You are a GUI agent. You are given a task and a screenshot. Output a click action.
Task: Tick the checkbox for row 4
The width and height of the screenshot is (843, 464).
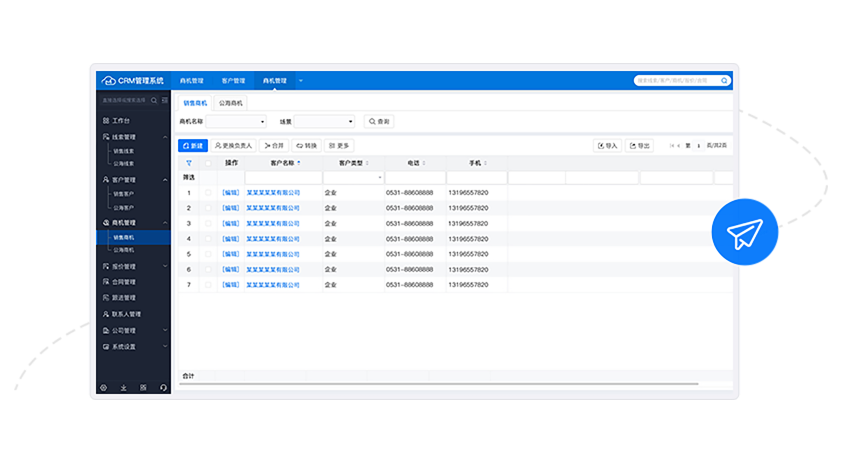click(208, 239)
